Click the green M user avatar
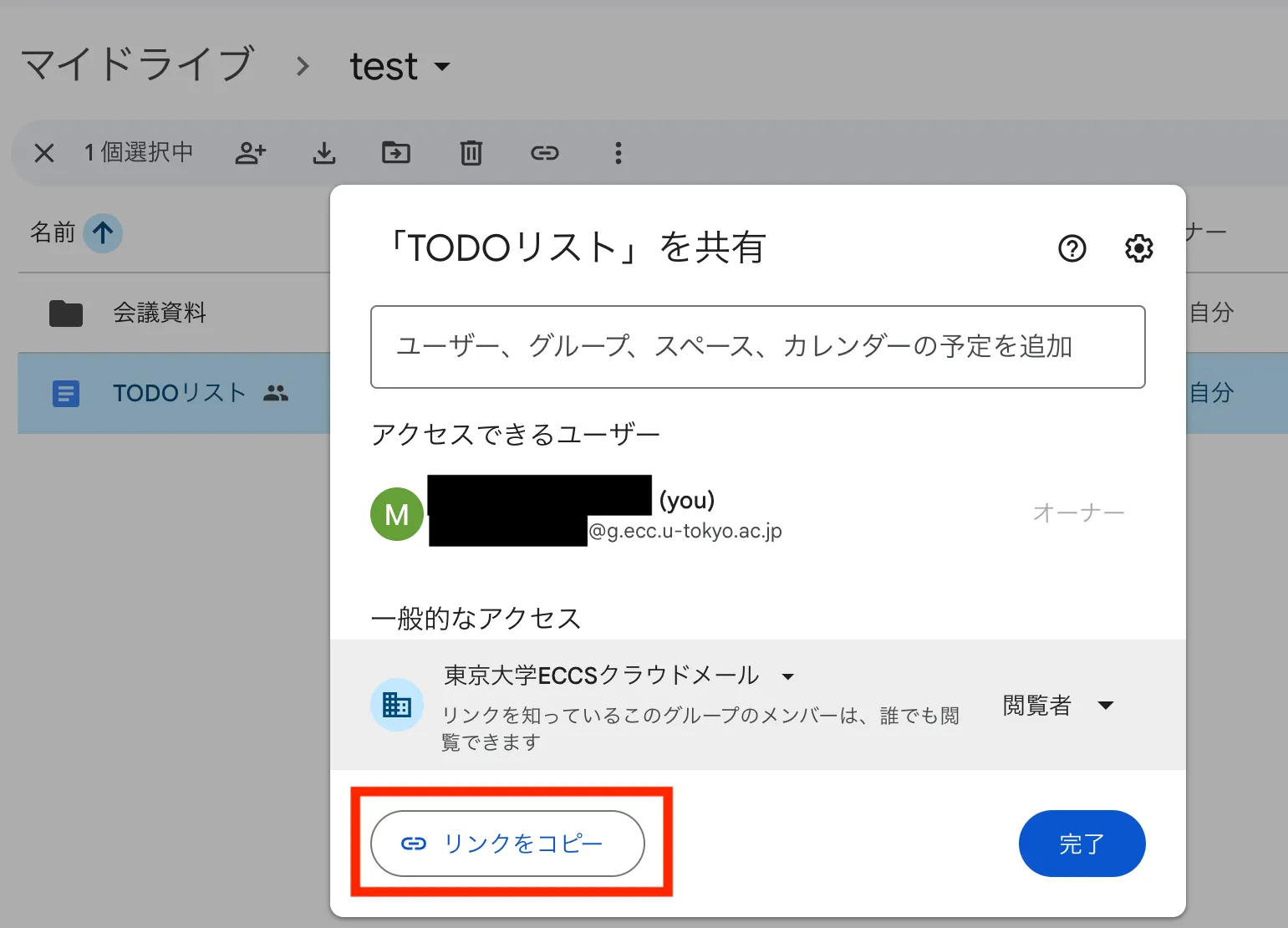 397,514
